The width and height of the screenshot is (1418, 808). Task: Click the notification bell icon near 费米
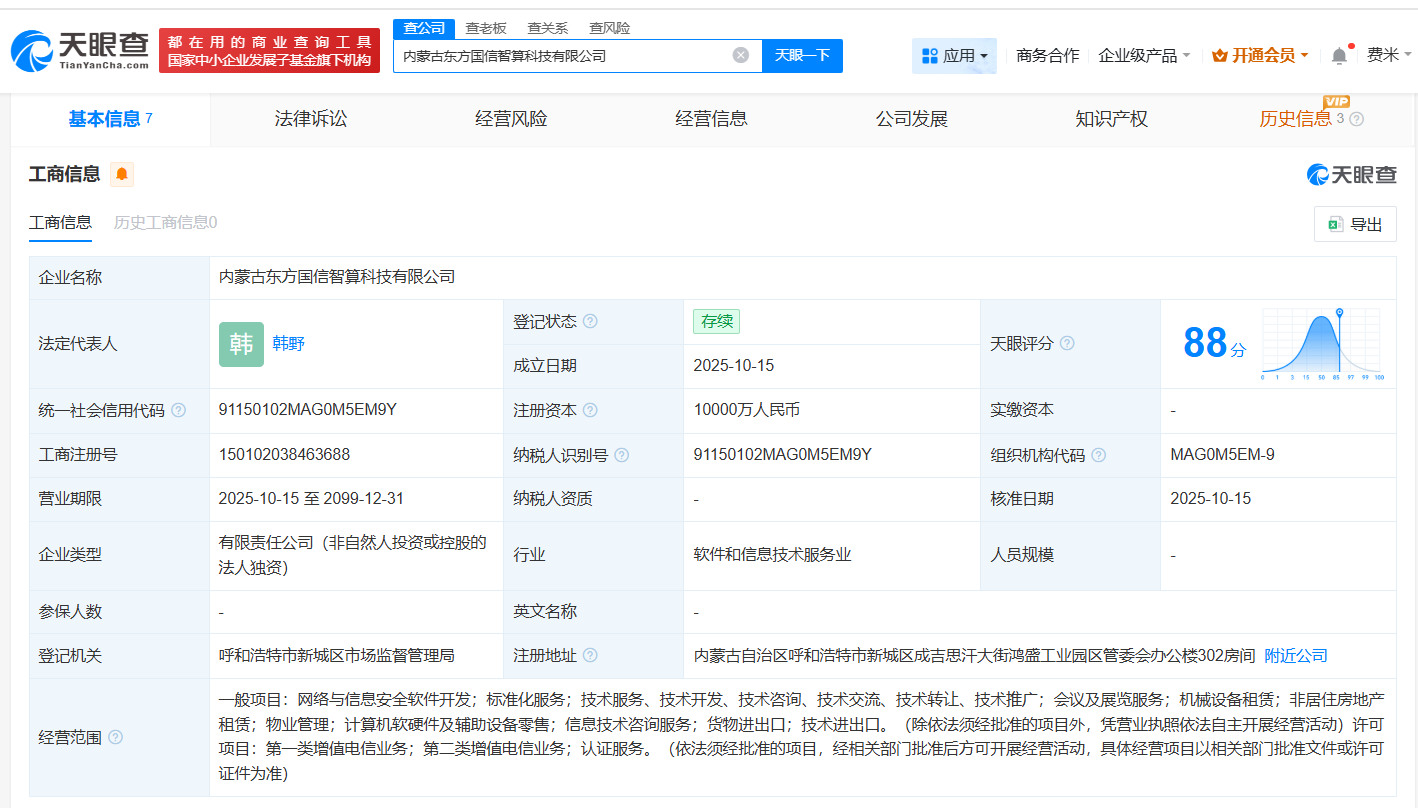(1339, 55)
